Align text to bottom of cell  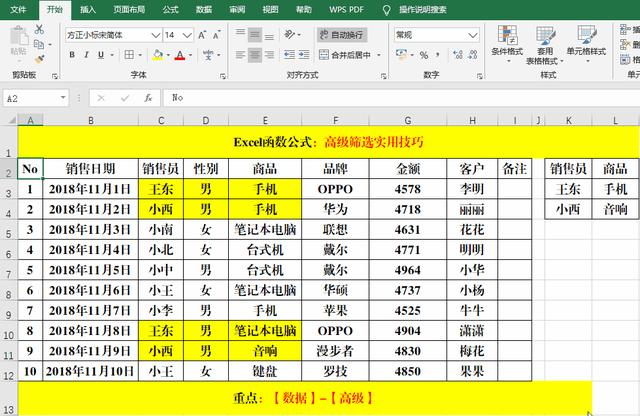tap(269, 35)
